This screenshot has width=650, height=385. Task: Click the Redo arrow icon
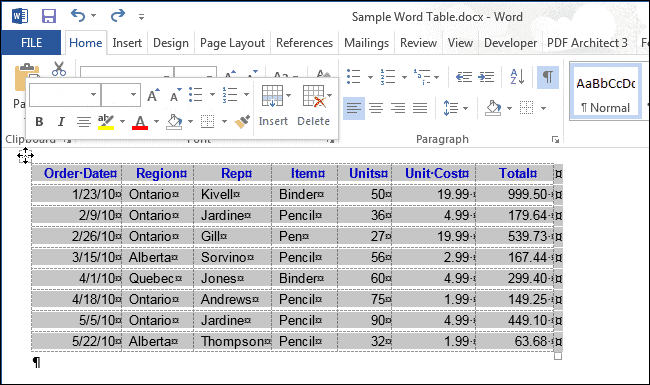pos(118,15)
